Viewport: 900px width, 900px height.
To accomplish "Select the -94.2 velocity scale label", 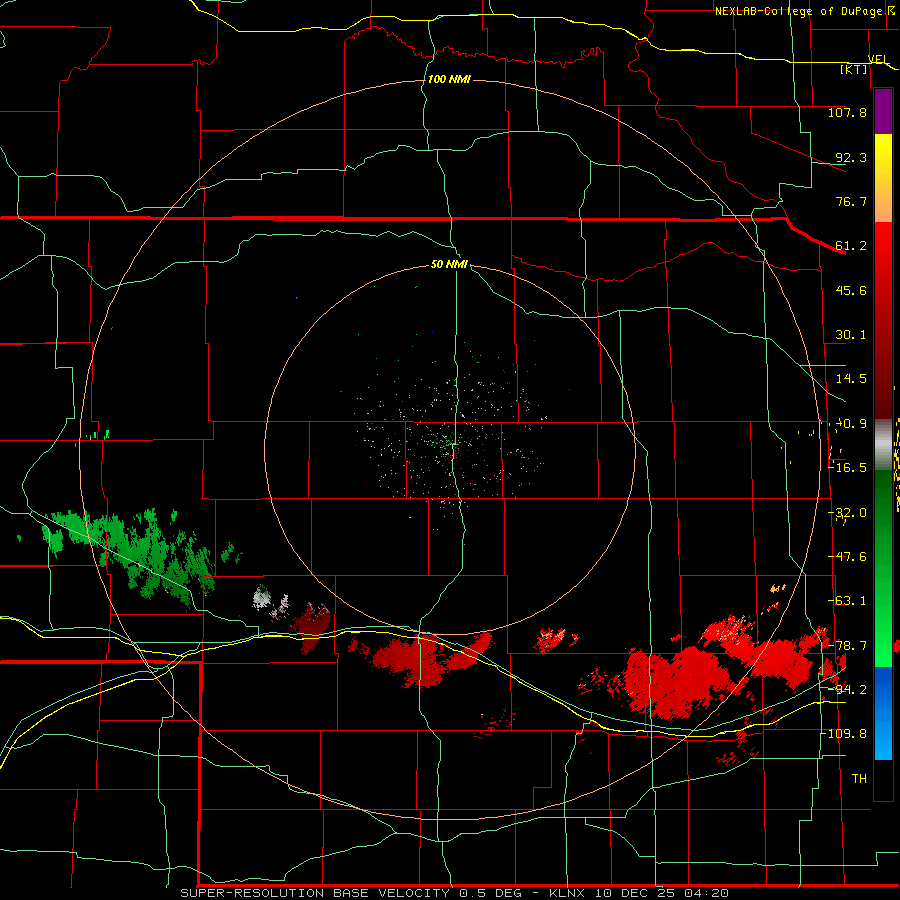I will point(848,689).
